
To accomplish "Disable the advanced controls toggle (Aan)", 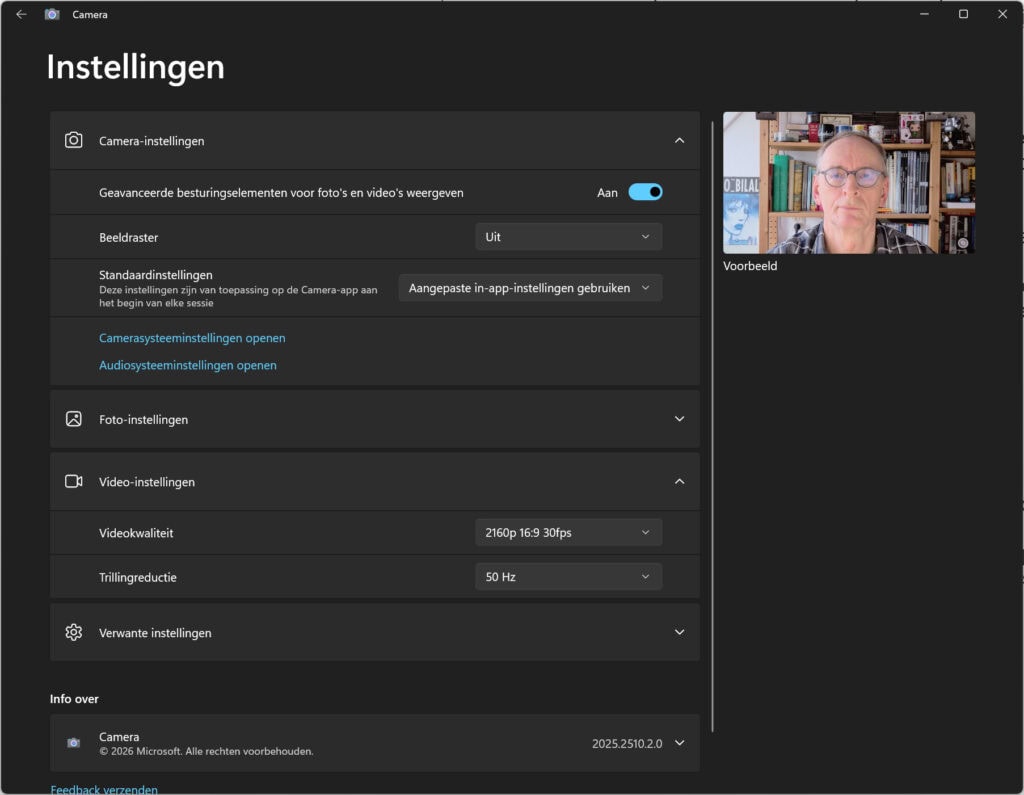I will [645, 192].
